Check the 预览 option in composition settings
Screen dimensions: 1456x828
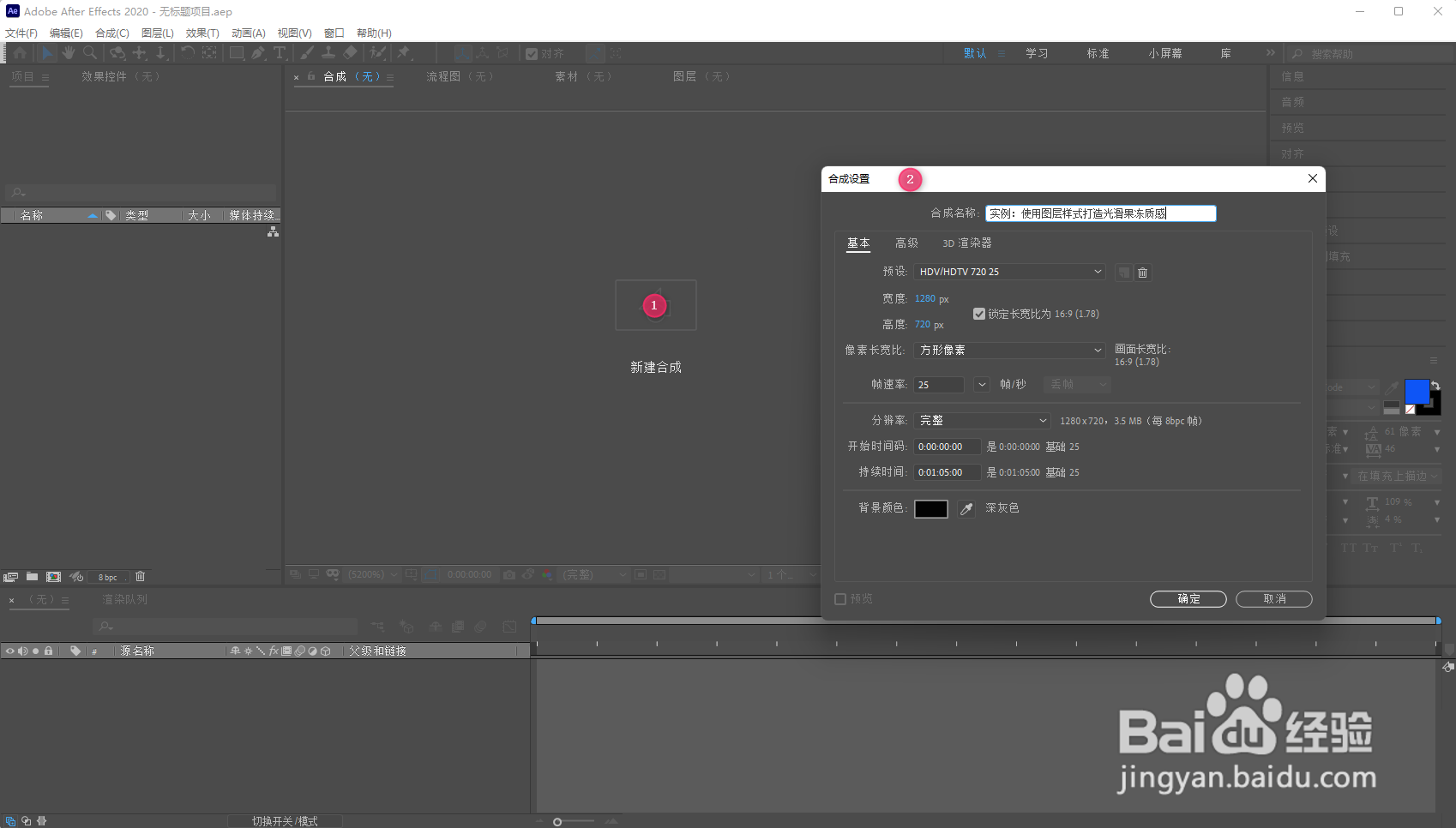coord(840,598)
